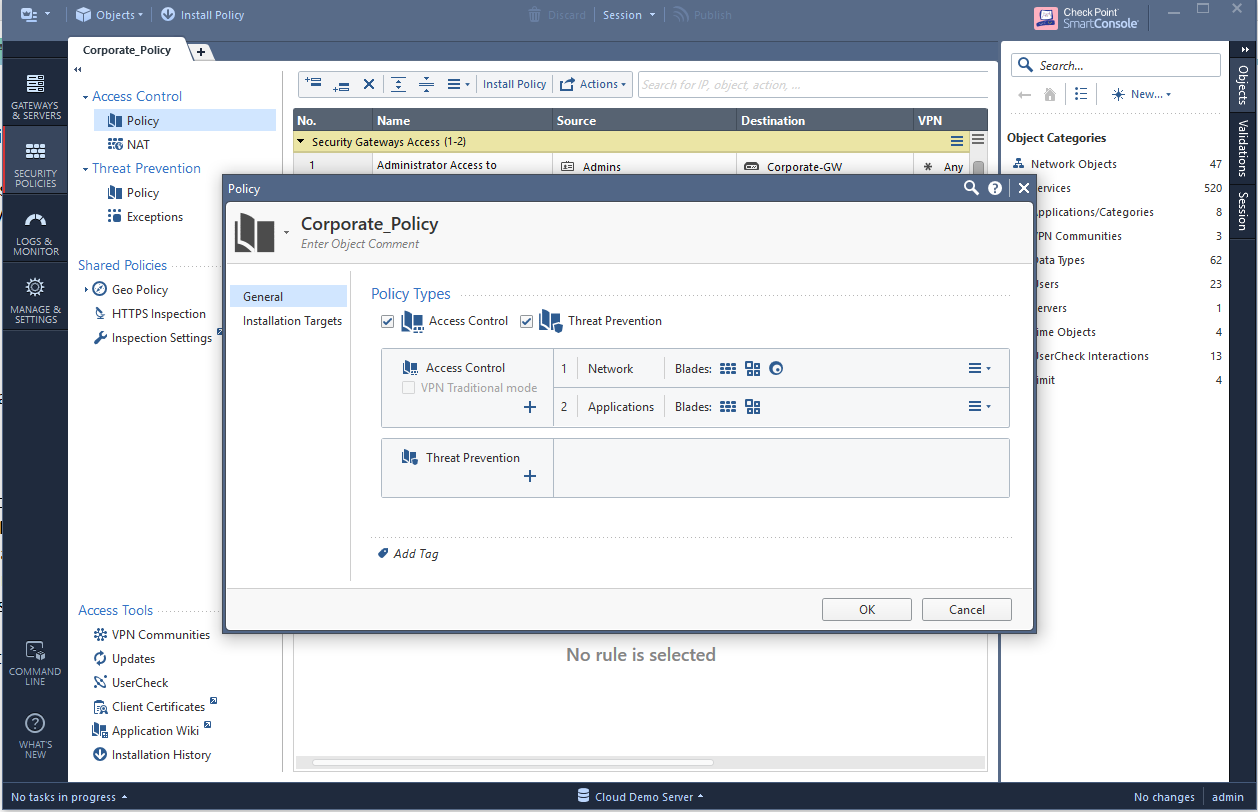Click the delete rule X icon

(x=369, y=84)
